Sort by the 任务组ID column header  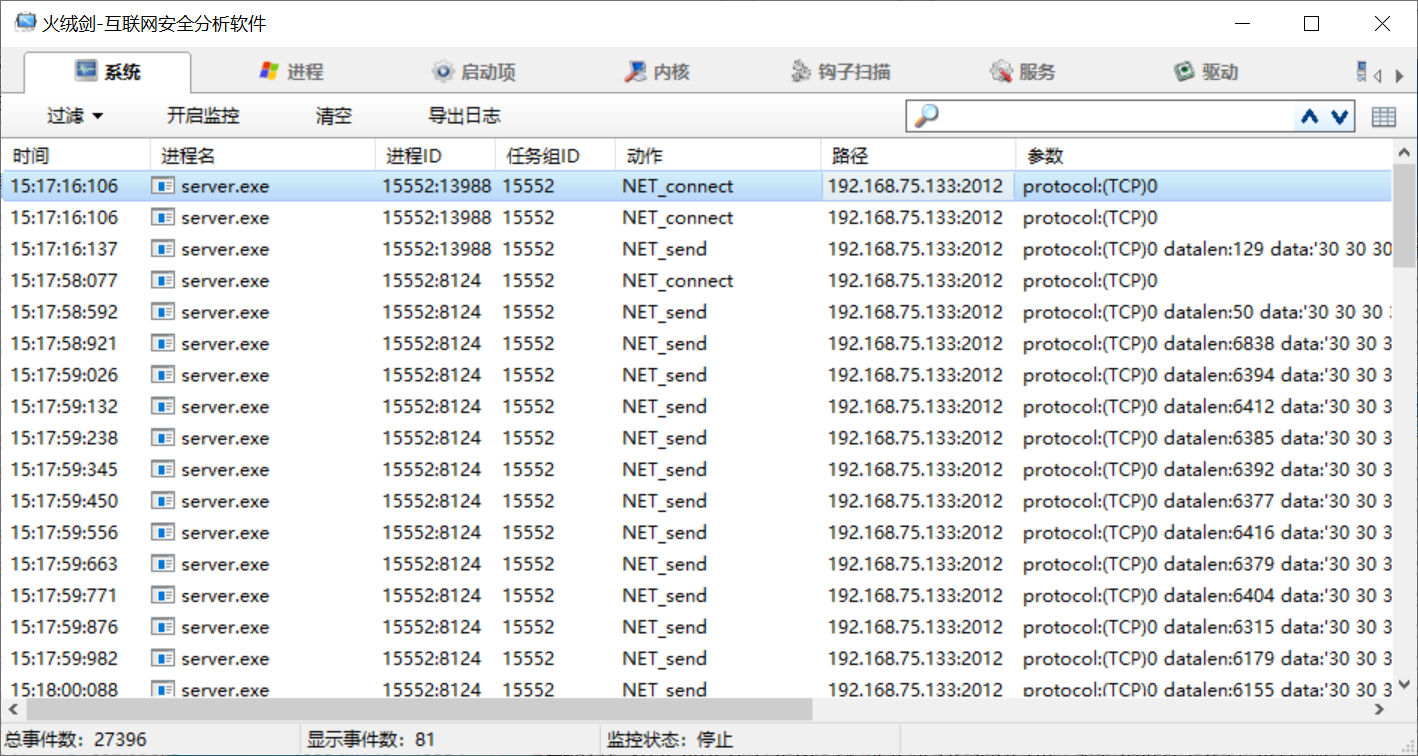pyautogui.click(x=555, y=156)
